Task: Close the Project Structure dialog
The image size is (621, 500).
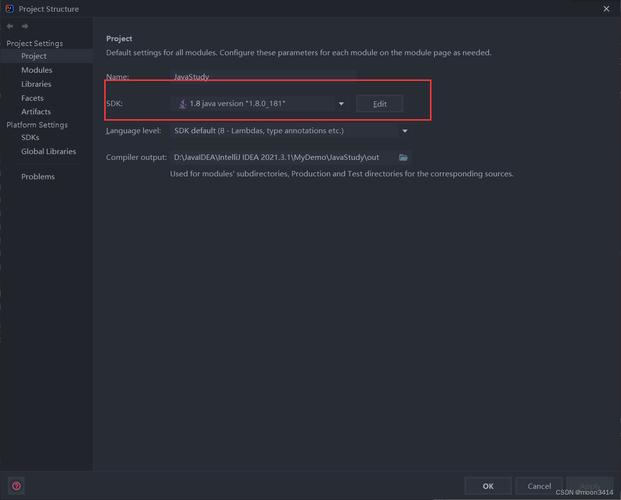Action: (x=606, y=9)
